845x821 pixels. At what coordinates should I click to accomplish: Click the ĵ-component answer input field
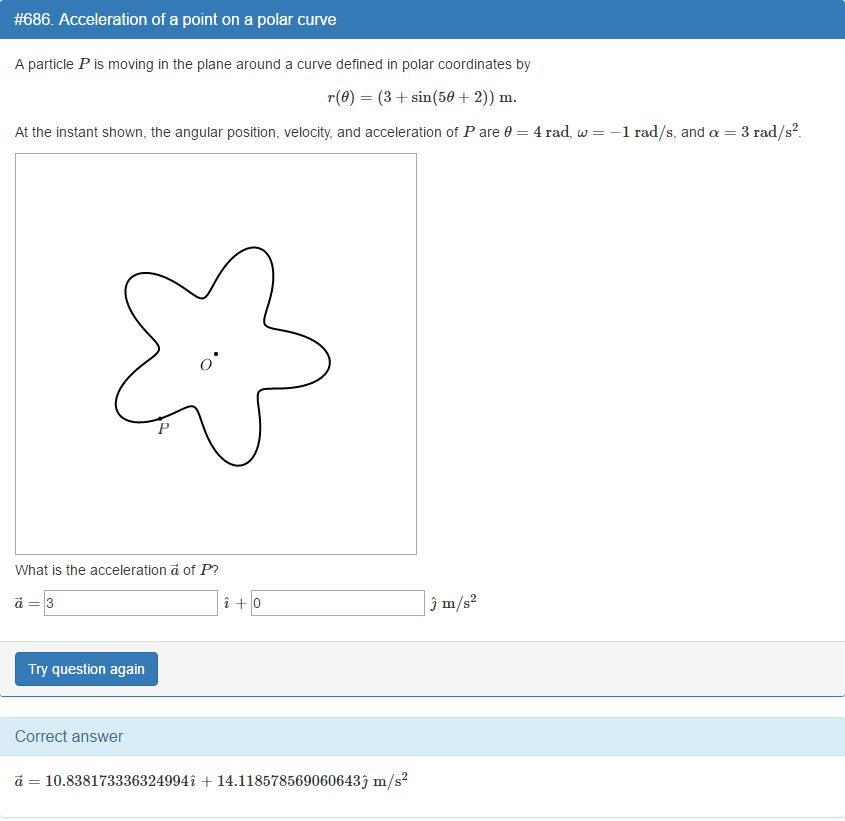(x=338, y=603)
